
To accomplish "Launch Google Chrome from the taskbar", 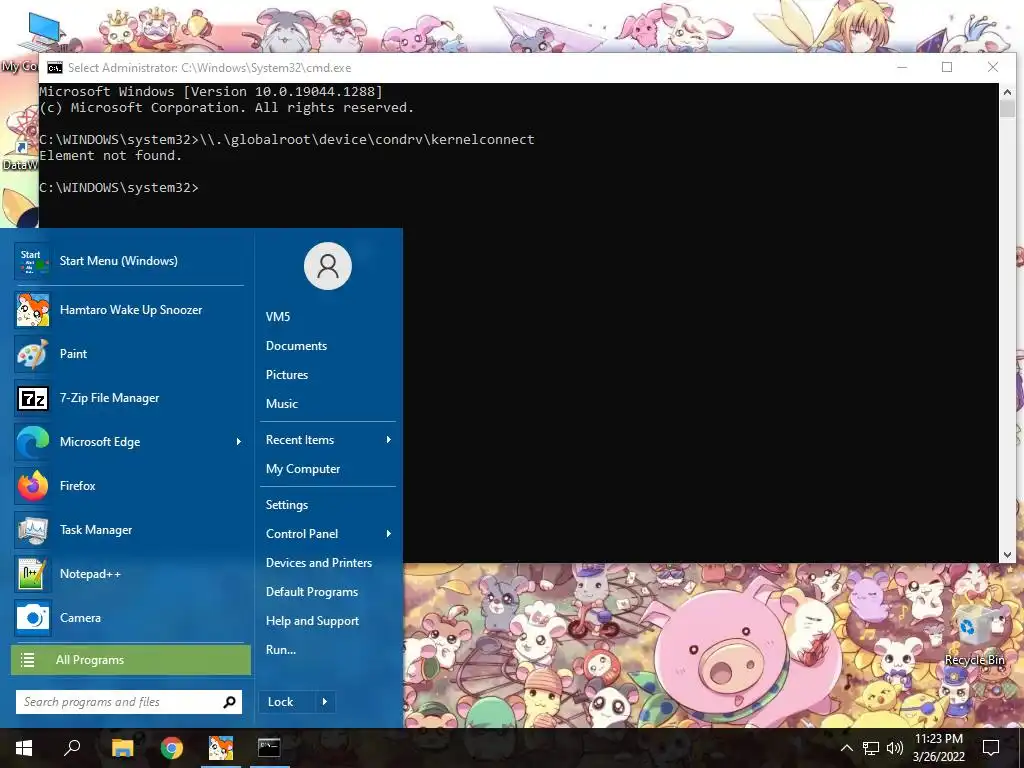I will pos(172,748).
